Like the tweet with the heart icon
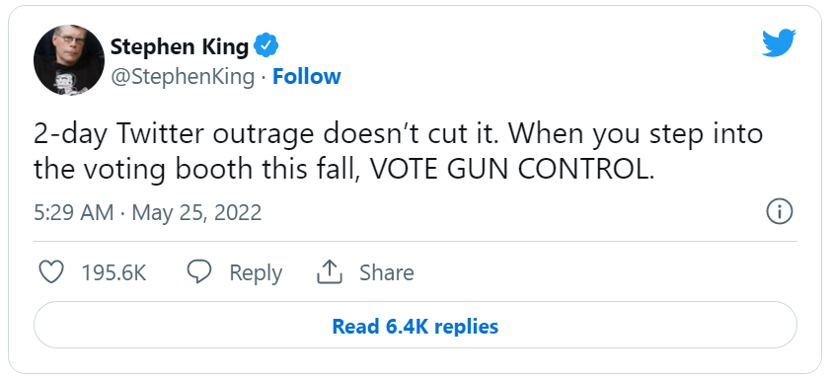Screen dimensions: 832x378 pos(51,272)
